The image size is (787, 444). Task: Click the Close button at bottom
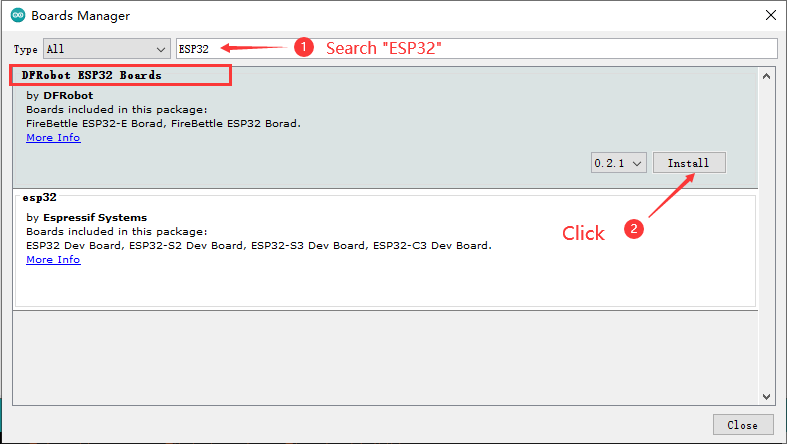coord(743,425)
